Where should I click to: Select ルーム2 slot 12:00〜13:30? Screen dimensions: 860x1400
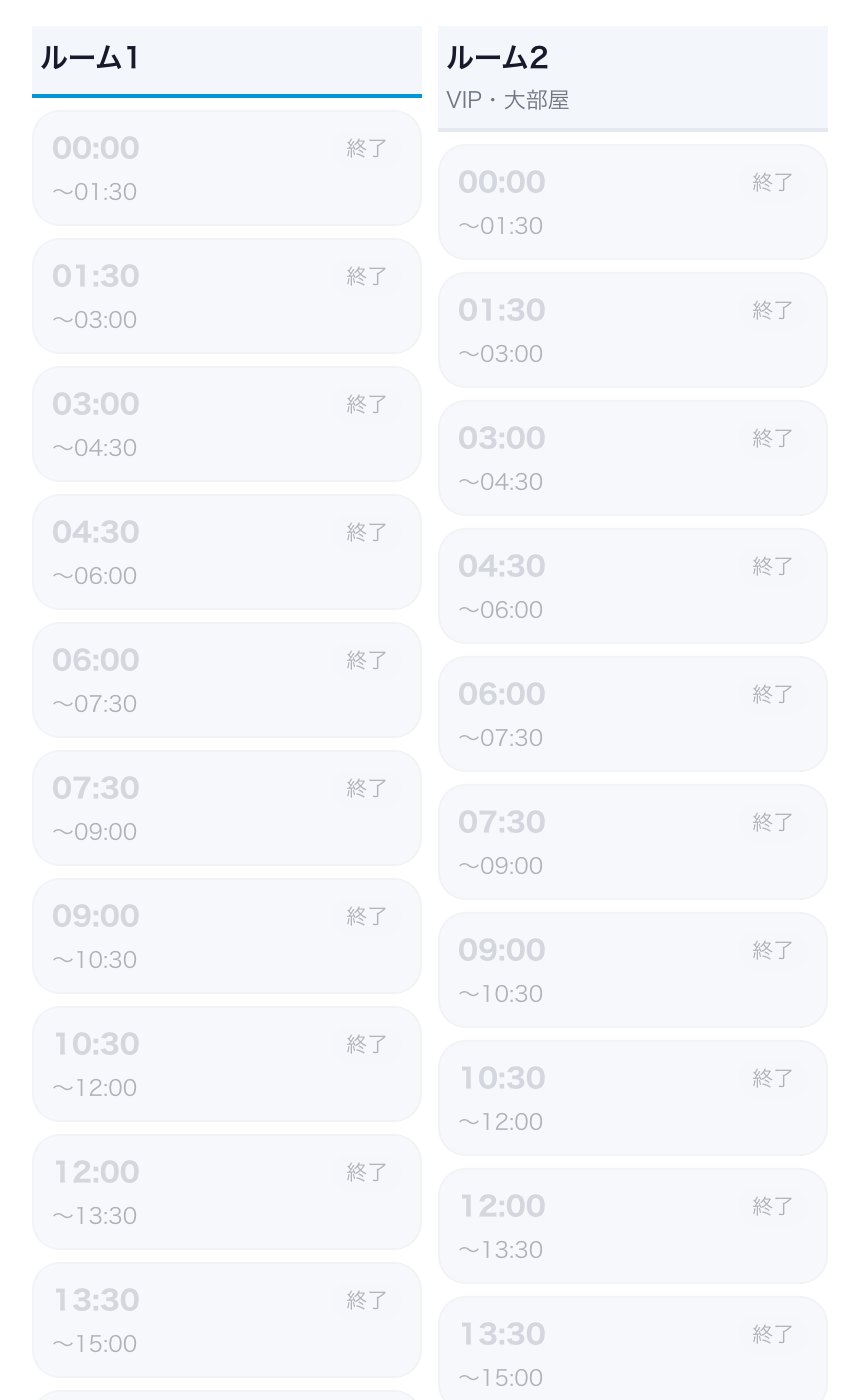[633, 1226]
